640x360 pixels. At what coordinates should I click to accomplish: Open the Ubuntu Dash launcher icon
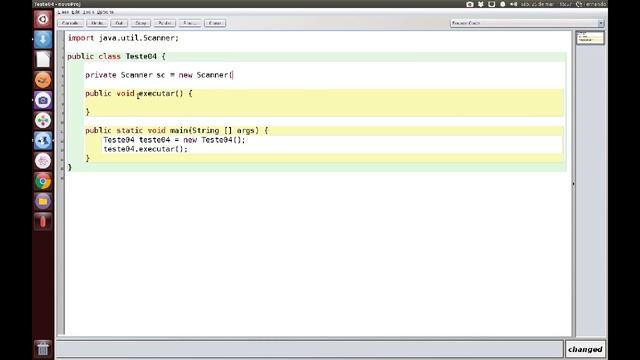[43, 19]
